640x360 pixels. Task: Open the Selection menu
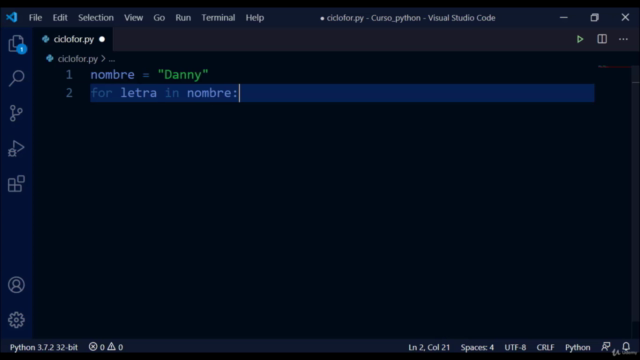(96, 18)
